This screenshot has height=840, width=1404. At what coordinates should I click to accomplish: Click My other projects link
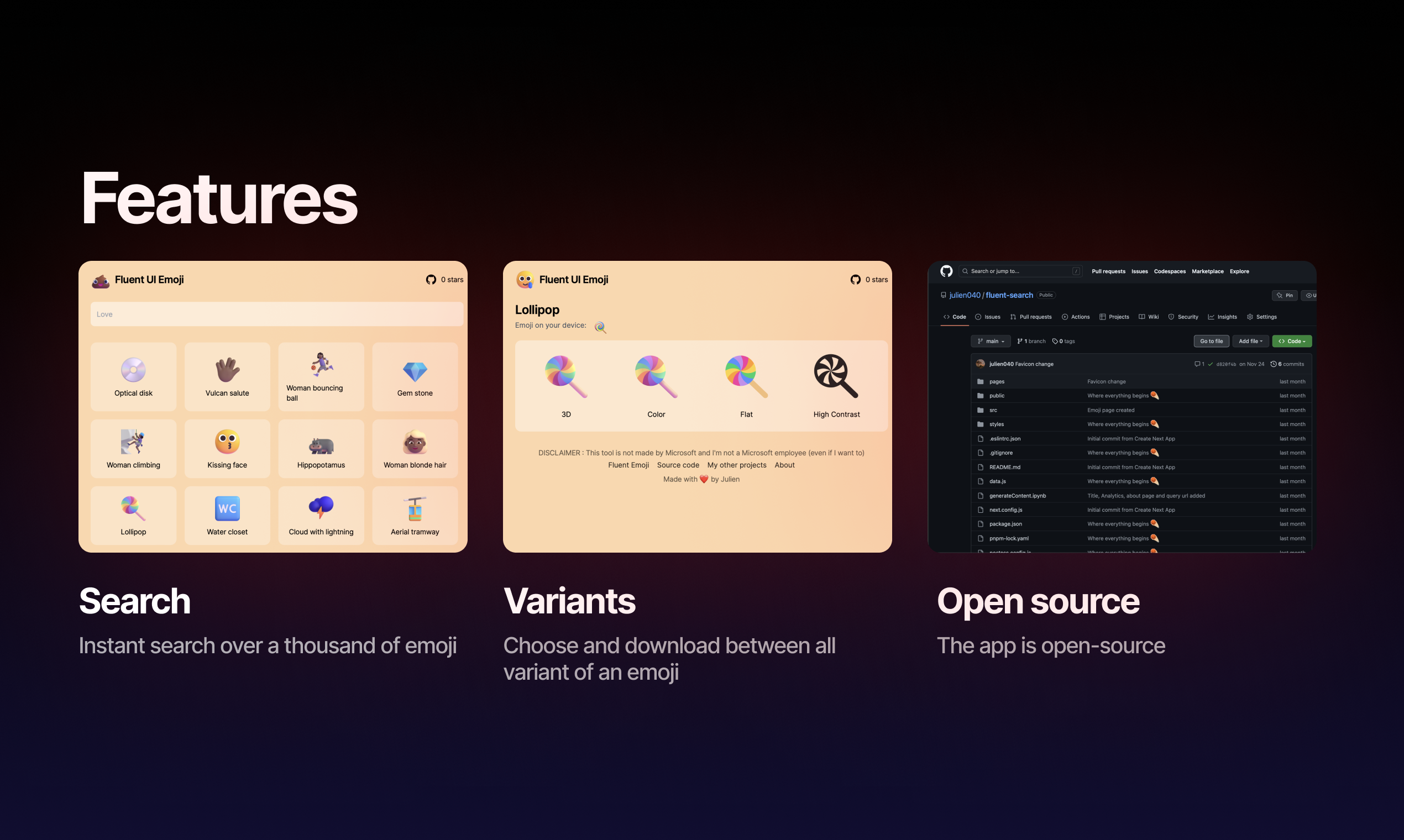[x=736, y=465]
